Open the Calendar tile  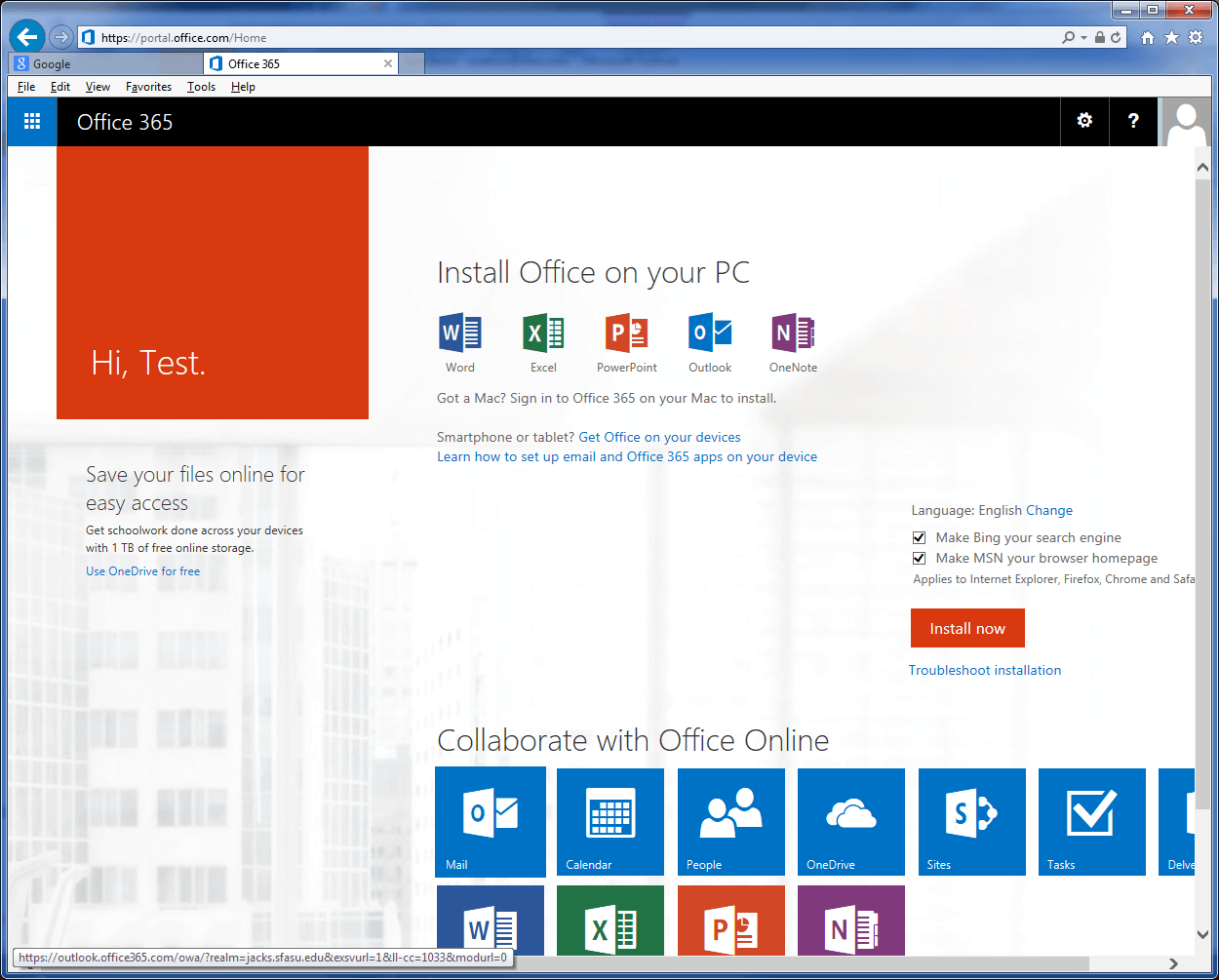coord(610,821)
